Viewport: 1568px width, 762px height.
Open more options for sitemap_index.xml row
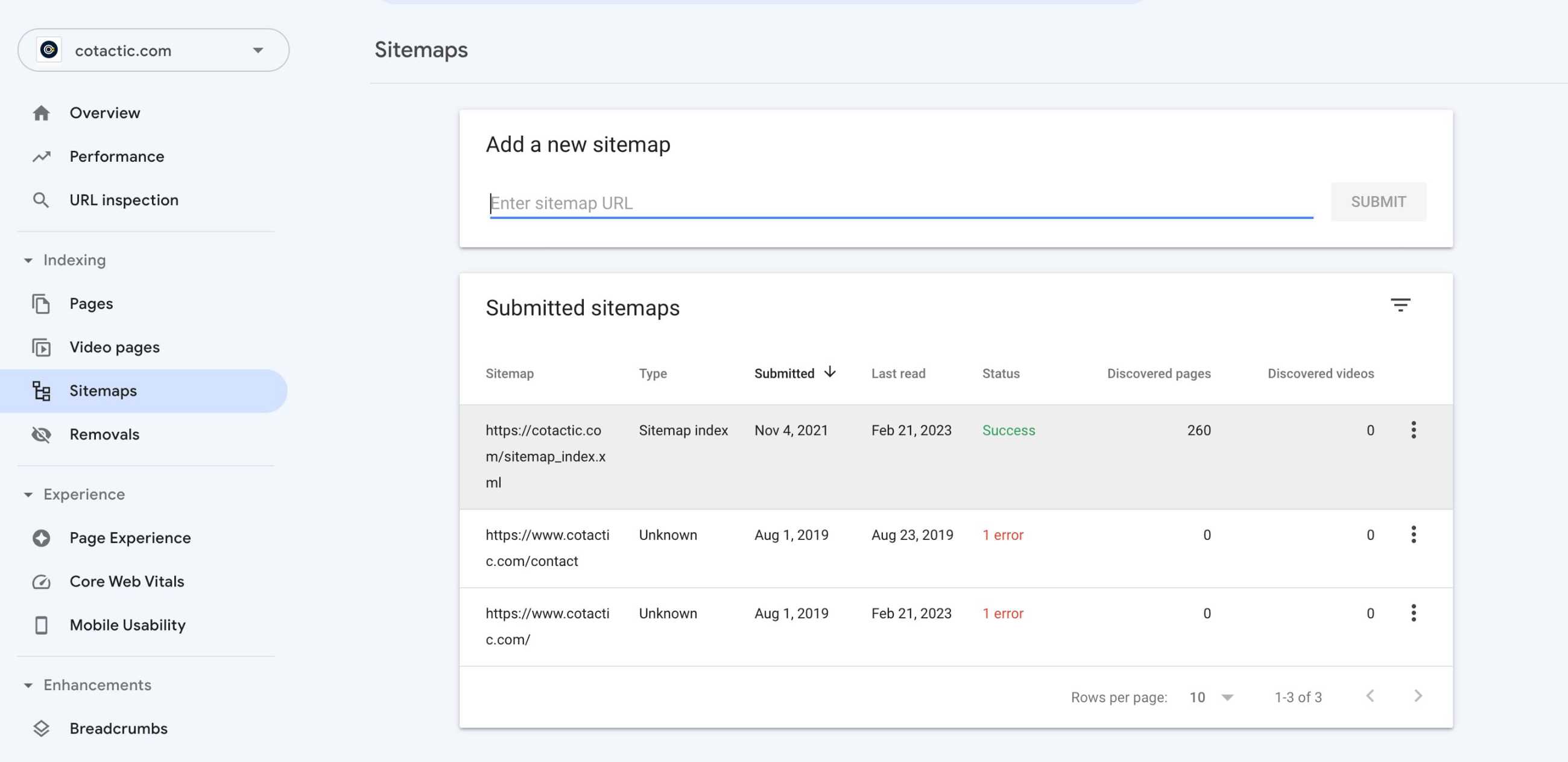1414,430
